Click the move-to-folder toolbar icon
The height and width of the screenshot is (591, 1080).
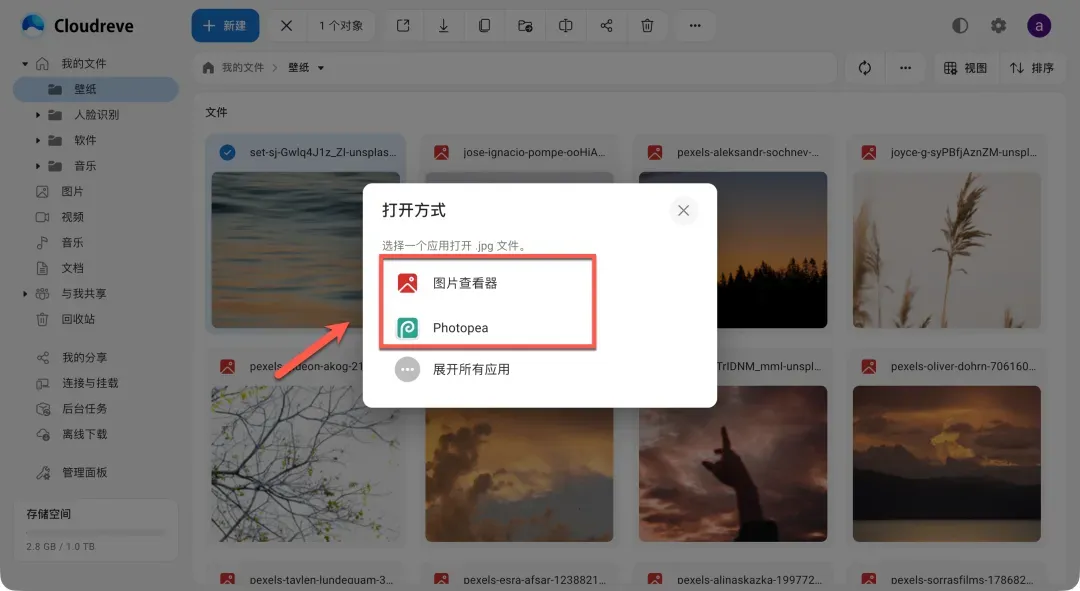coord(525,26)
